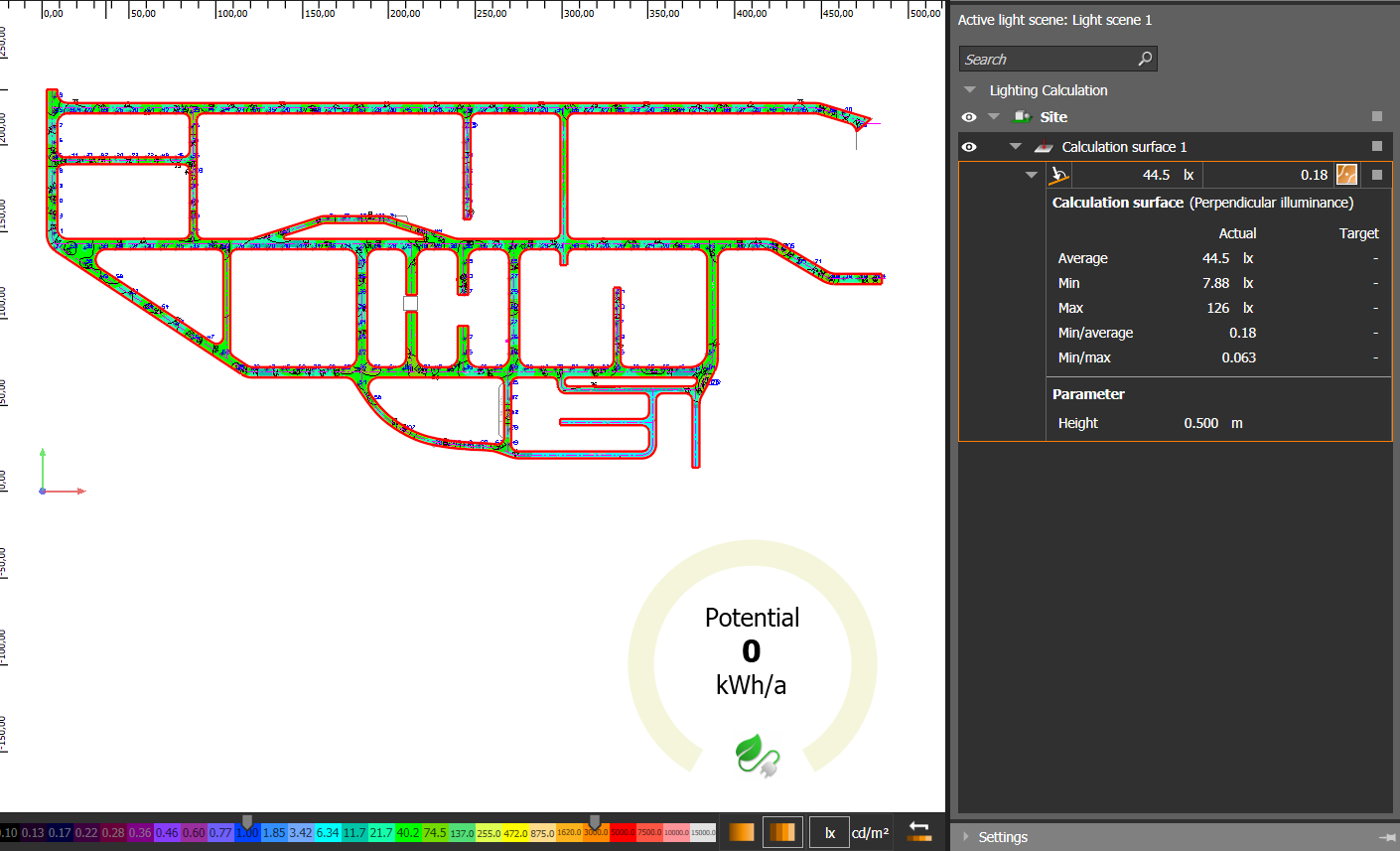The width and height of the screenshot is (1400, 851).
Task: Click the Calculation surface 1 icon
Action: click(1043, 147)
